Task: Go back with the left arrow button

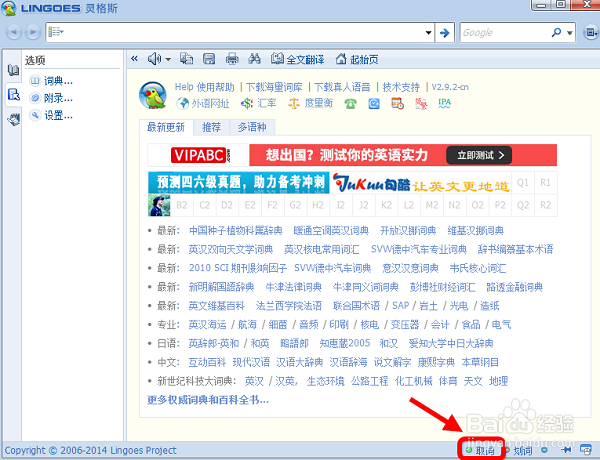Action: click(14, 32)
